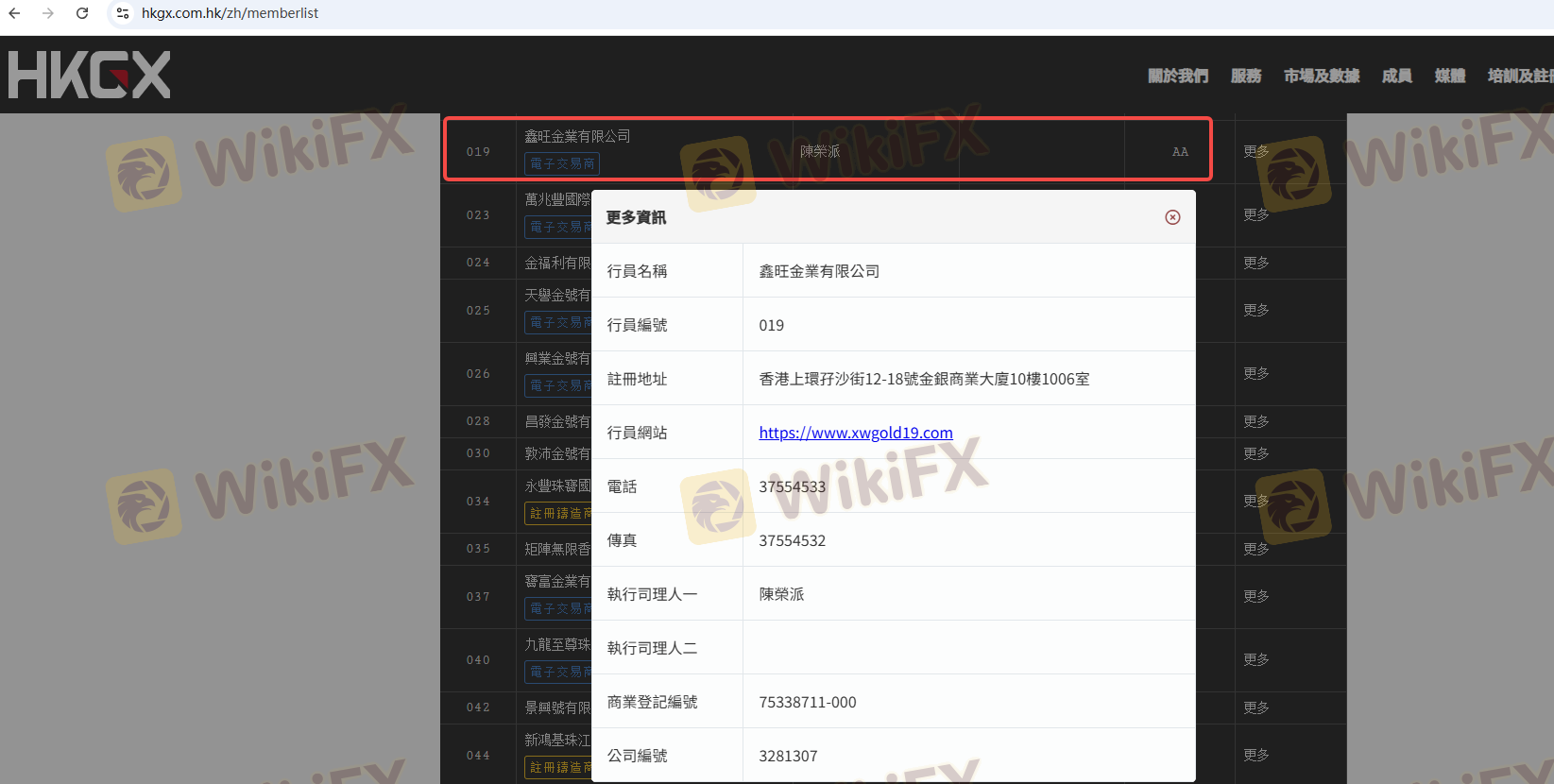Click 更多 for member 026
Image resolution: width=1554 pixels, height=784 pixels.
(x=1256, y=373)
